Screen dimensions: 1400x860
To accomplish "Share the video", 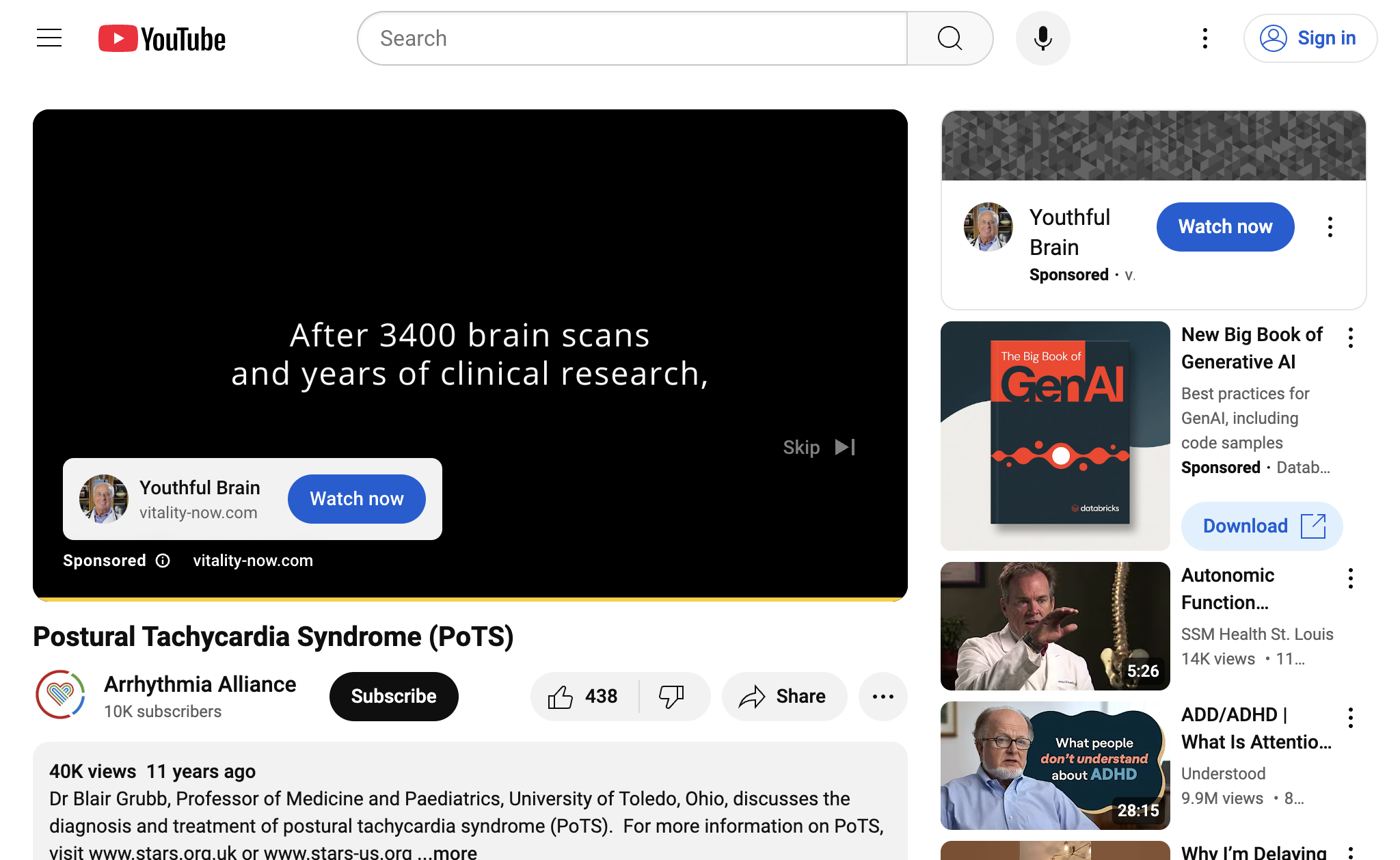I will (784, 696).
